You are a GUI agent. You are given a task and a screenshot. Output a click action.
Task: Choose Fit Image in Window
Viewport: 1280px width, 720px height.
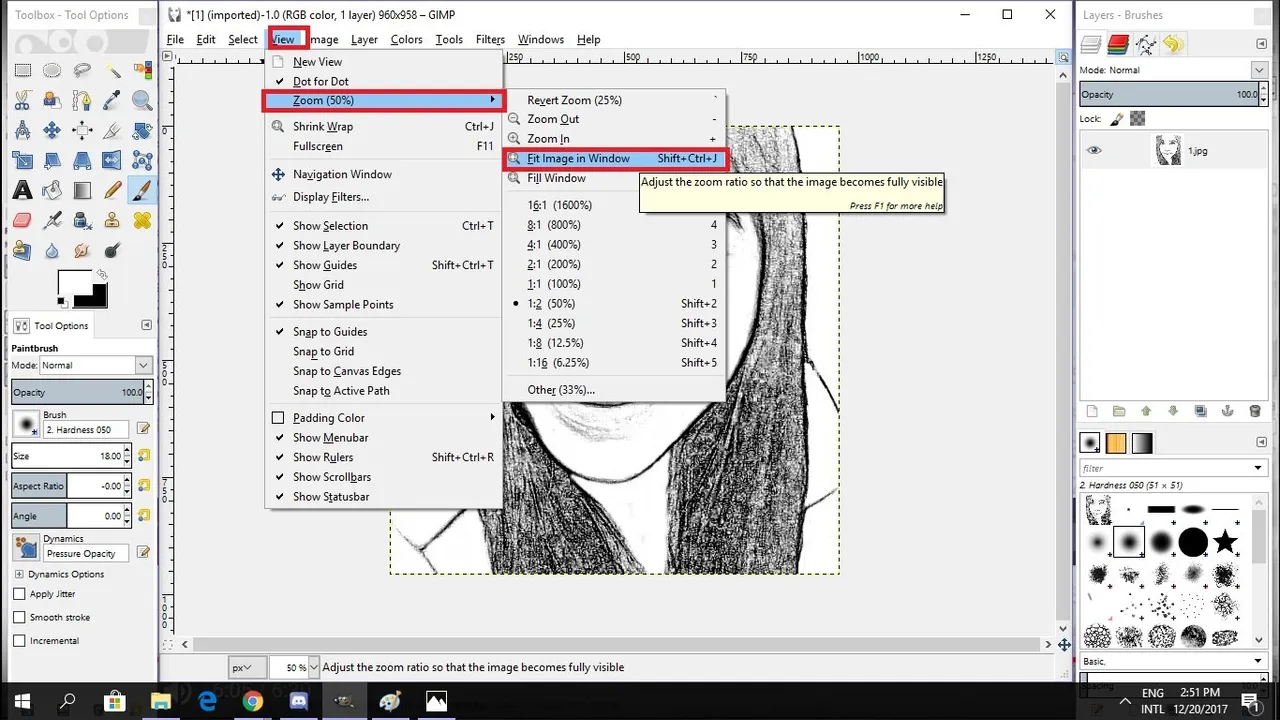613,158
